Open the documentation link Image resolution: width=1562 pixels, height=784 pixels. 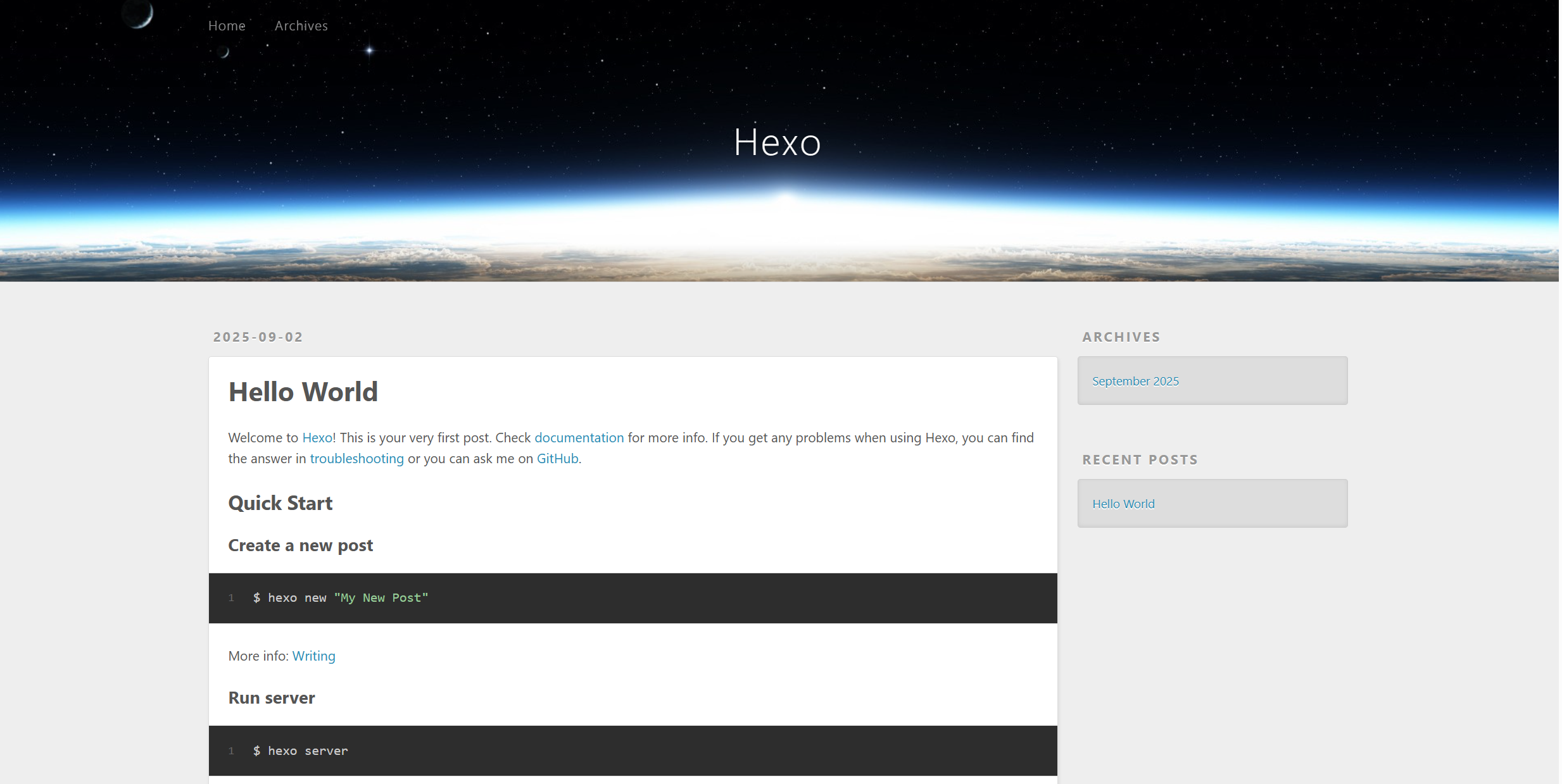tap(579, 437)
